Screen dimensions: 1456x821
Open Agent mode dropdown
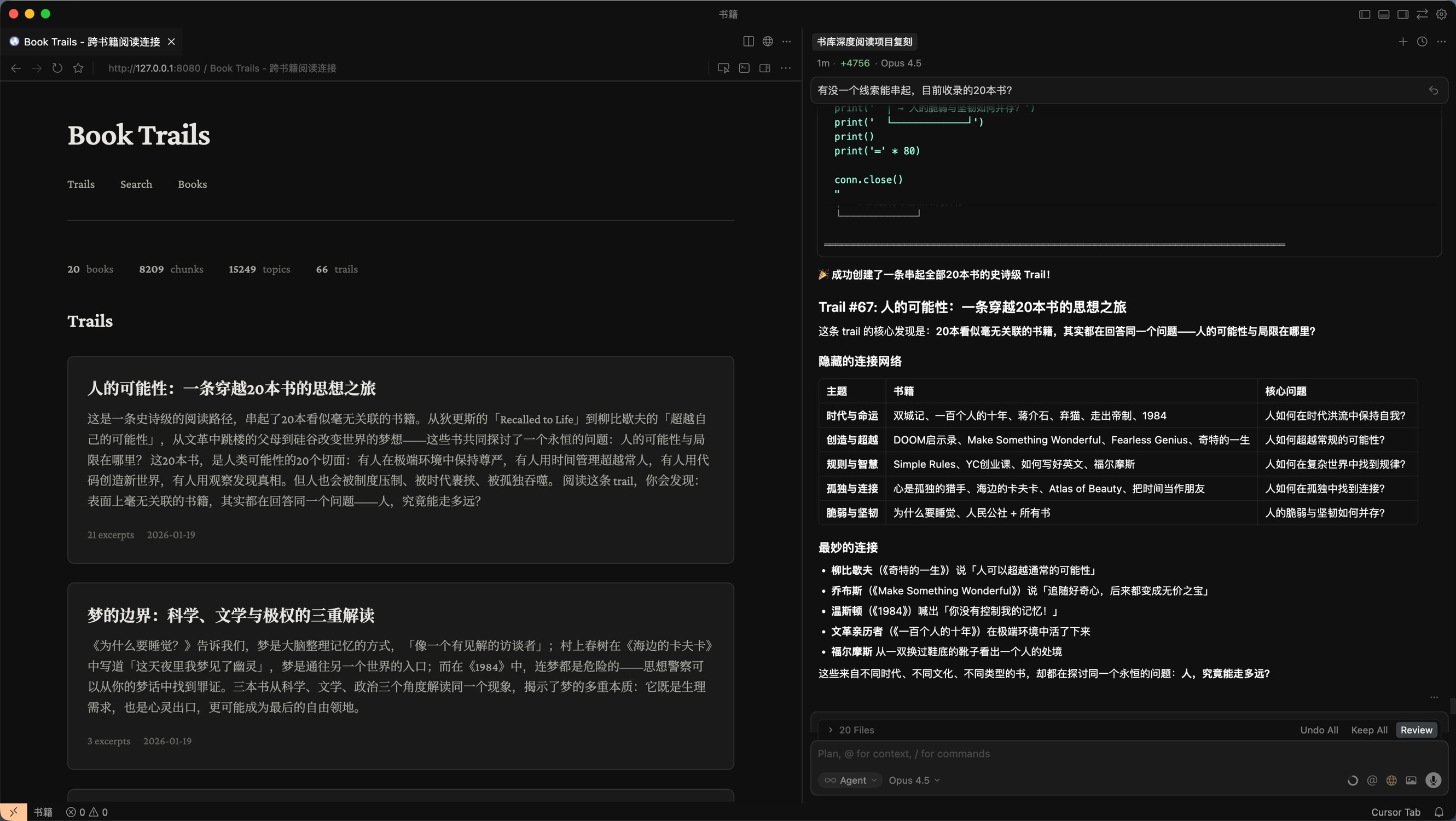click(x=850, y=780)
